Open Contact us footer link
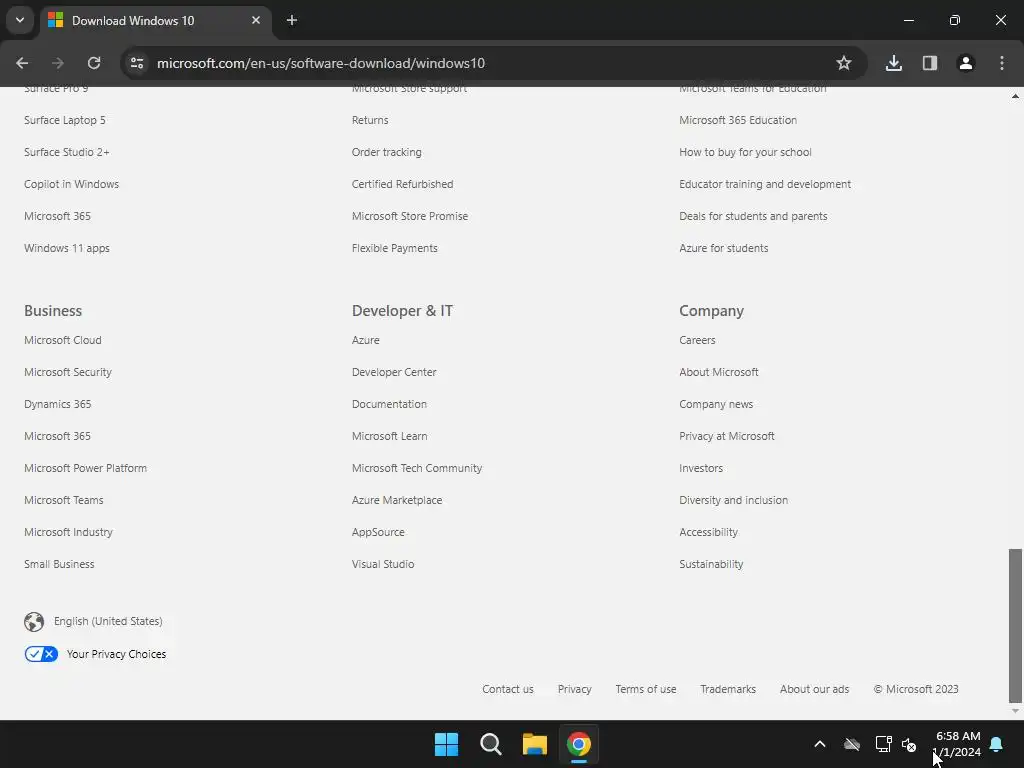 (507, 689)
